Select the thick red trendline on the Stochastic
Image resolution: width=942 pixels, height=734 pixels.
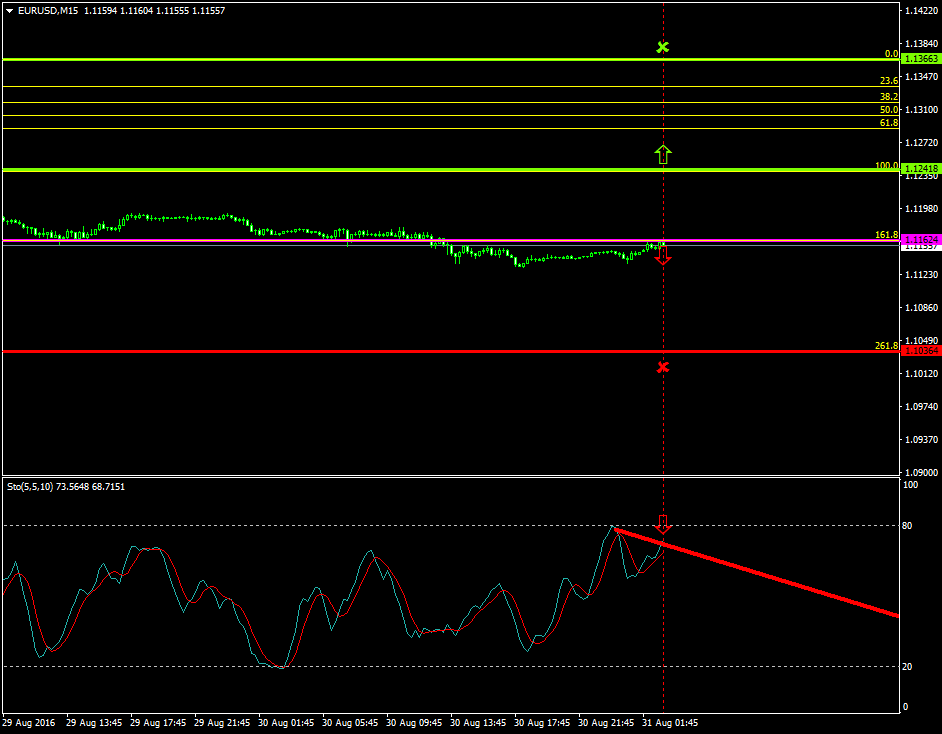pyautogui.click(x=780, y=576)
